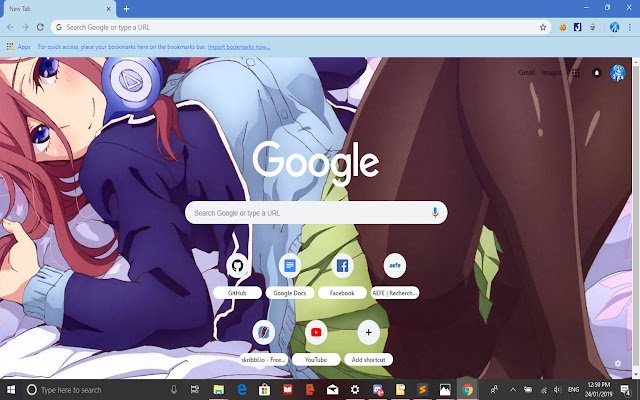
Task: Open the Facebook shortcut
Action: coord(342,276)
